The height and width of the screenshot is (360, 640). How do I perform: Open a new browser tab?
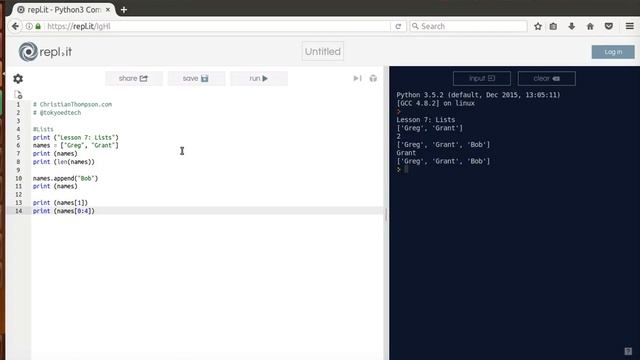tap(124, 9)
